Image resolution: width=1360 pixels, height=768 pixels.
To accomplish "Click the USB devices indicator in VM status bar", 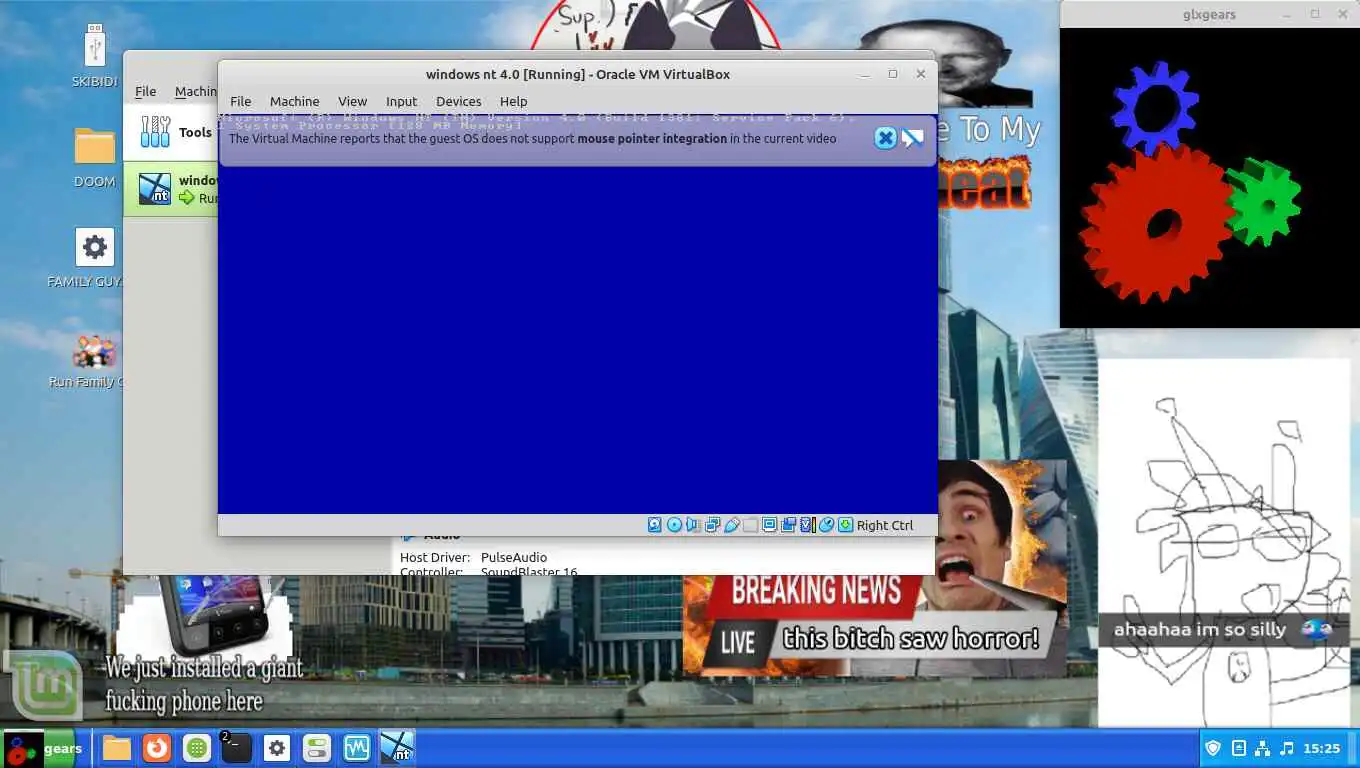I will point(731,525).
